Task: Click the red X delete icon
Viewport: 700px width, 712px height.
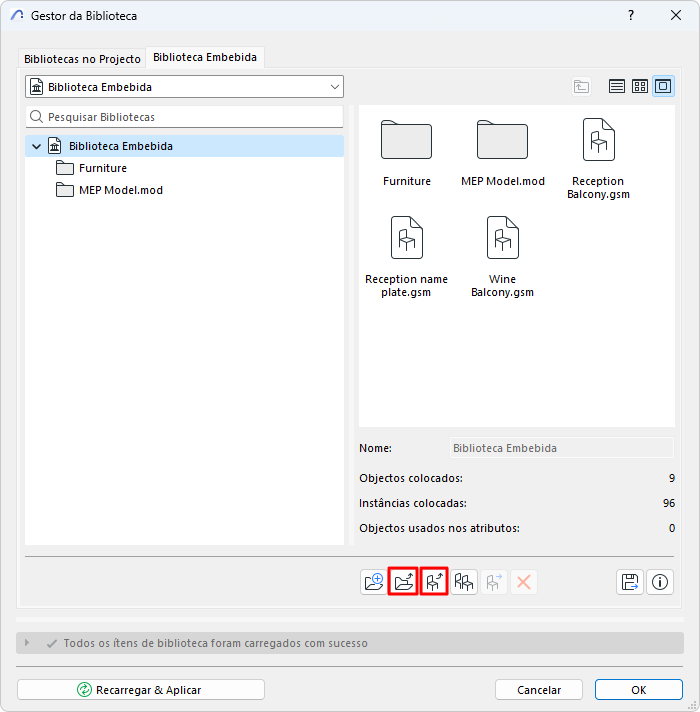Action: (x=524, y=582)
